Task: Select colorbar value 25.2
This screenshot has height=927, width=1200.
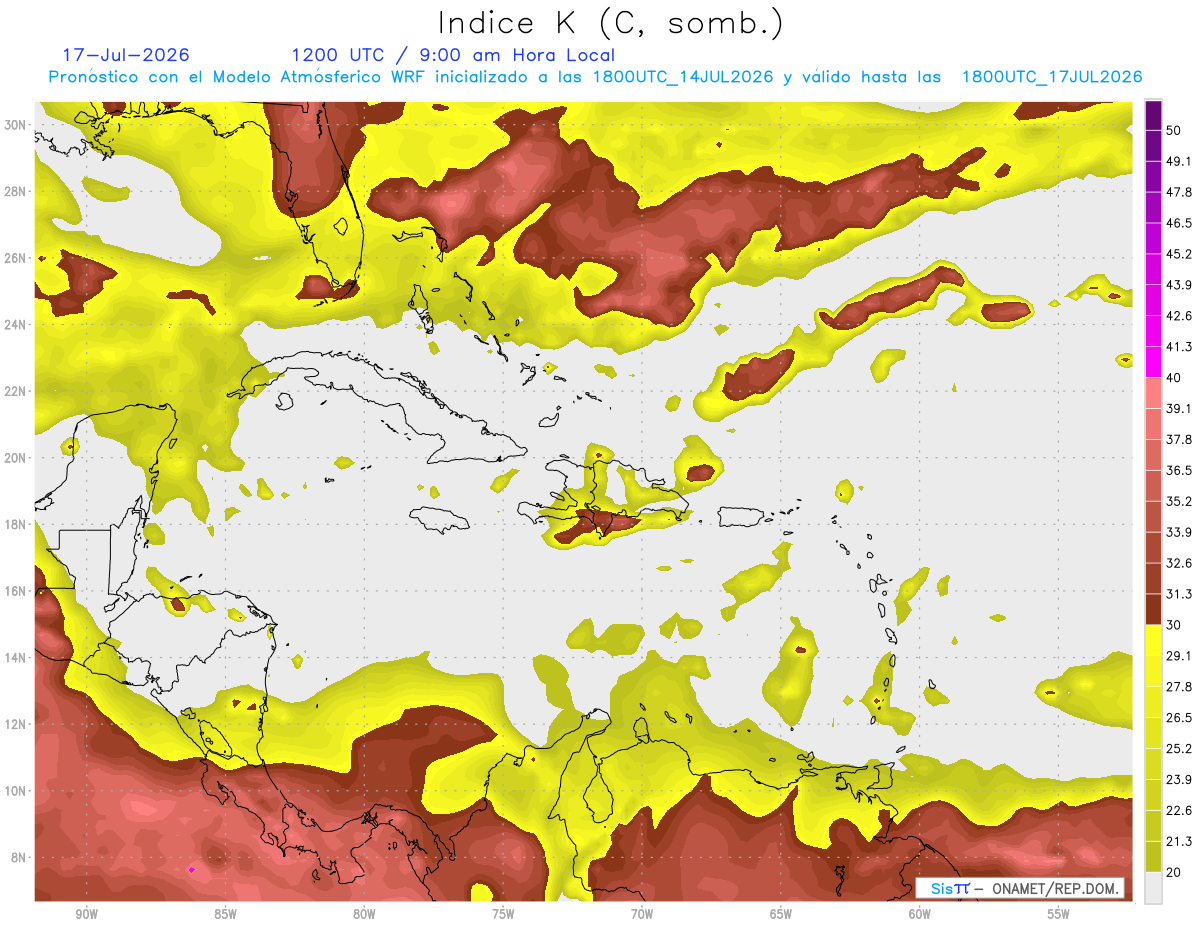Action: pos(1179,748)
